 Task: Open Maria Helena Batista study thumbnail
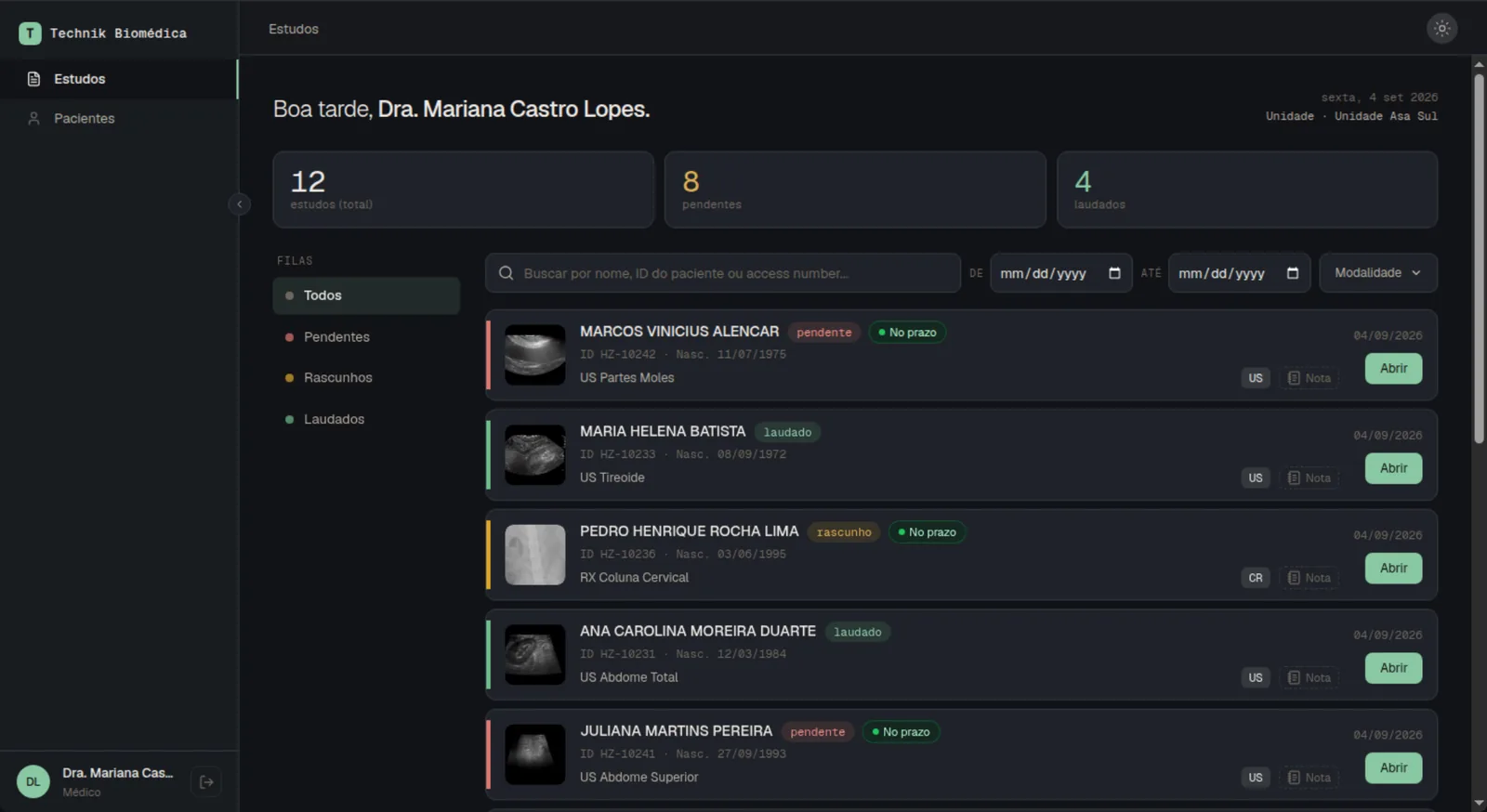(x=534, y=455)
